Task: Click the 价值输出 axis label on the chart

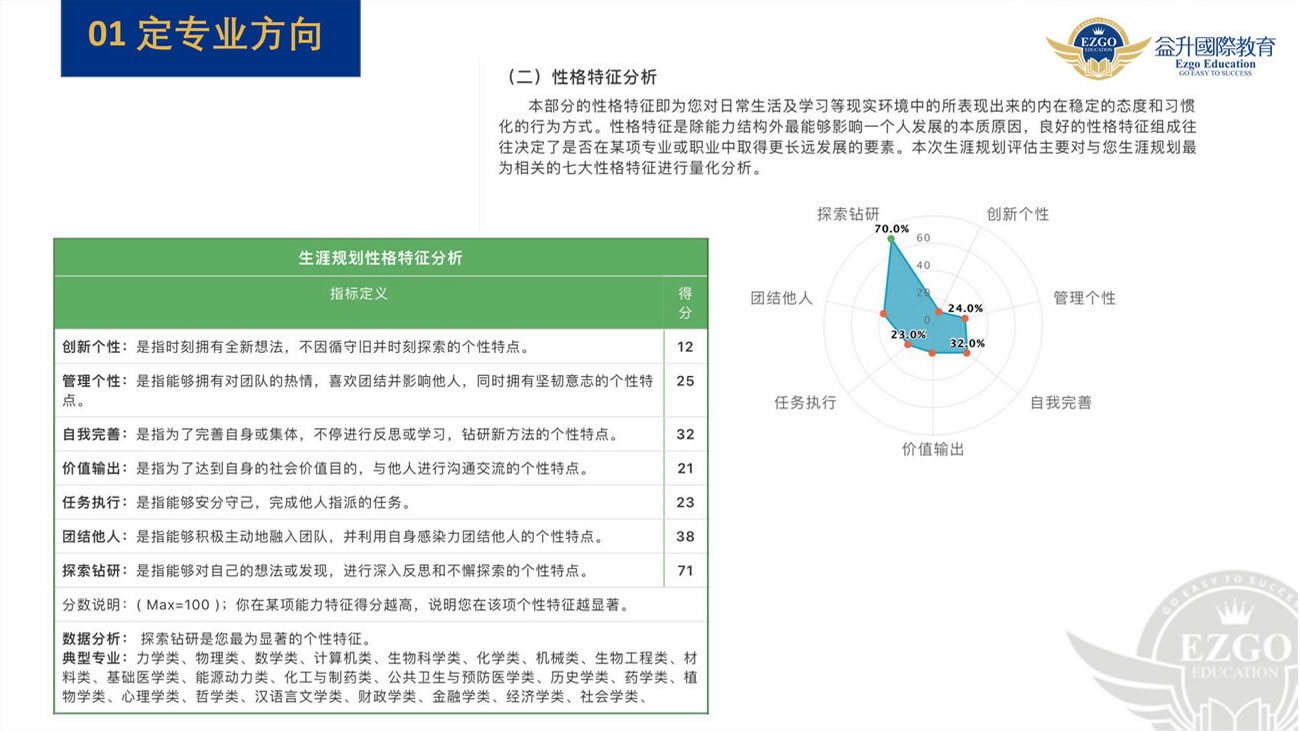Action: (933, 449)
